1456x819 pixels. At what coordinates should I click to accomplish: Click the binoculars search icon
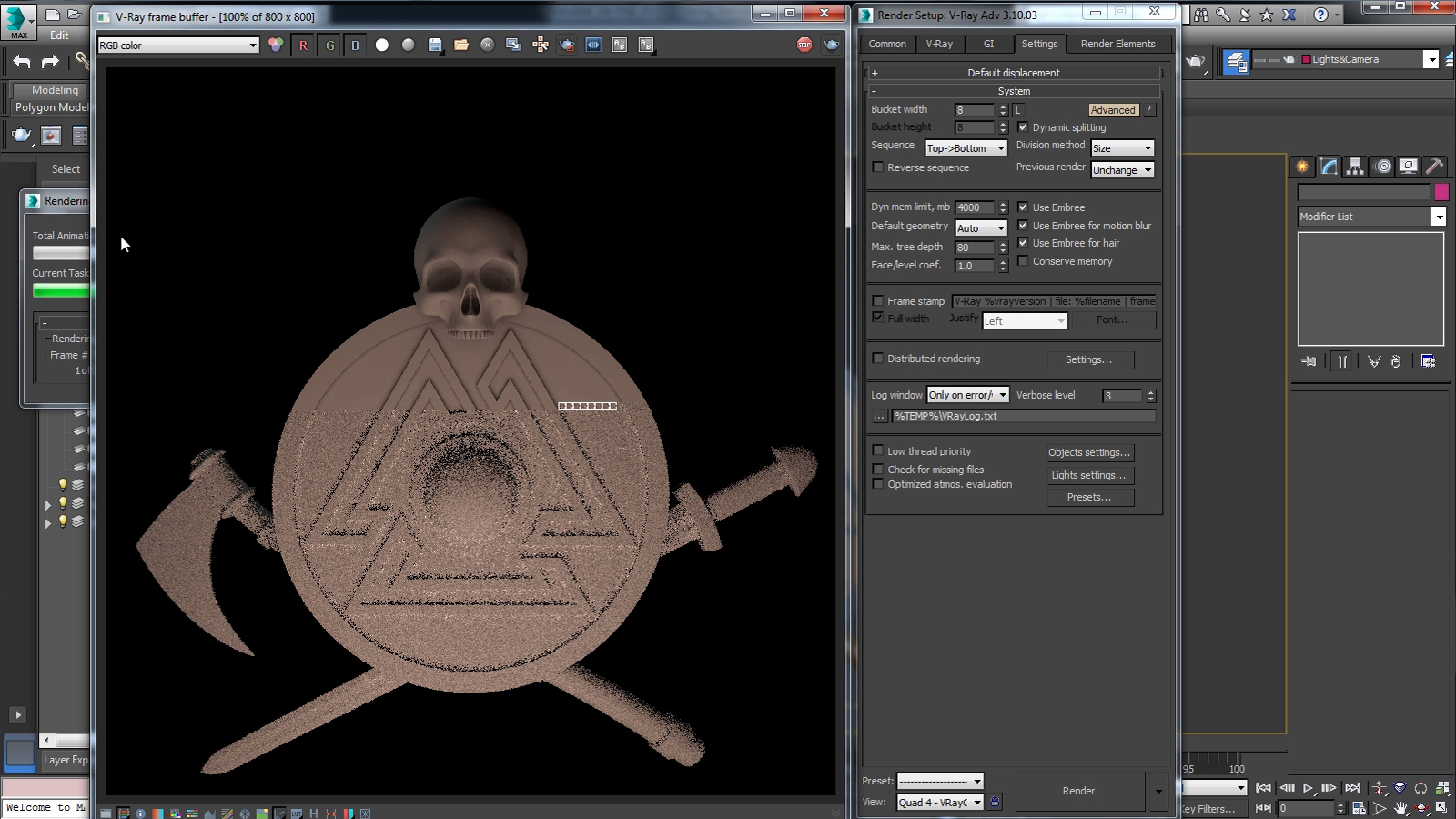click(1202, 15)
